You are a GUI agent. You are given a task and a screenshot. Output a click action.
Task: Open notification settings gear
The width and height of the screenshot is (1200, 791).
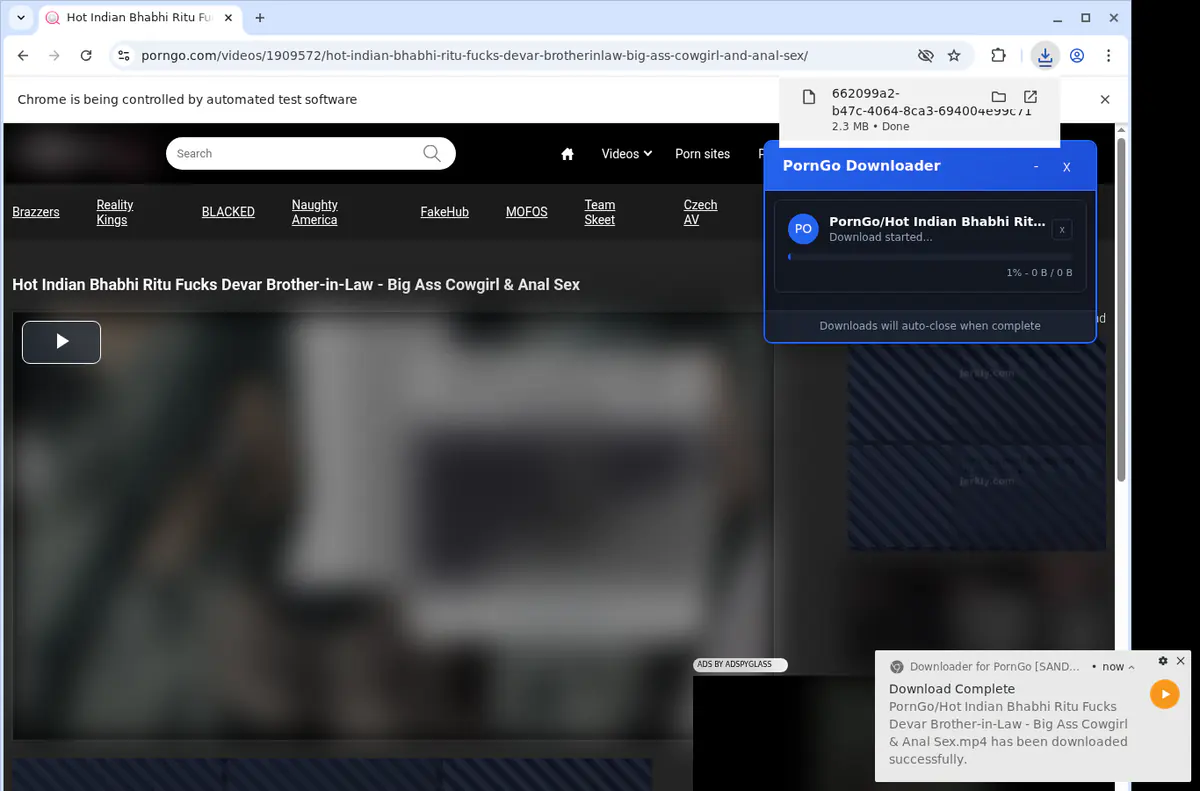[1163, 661]
